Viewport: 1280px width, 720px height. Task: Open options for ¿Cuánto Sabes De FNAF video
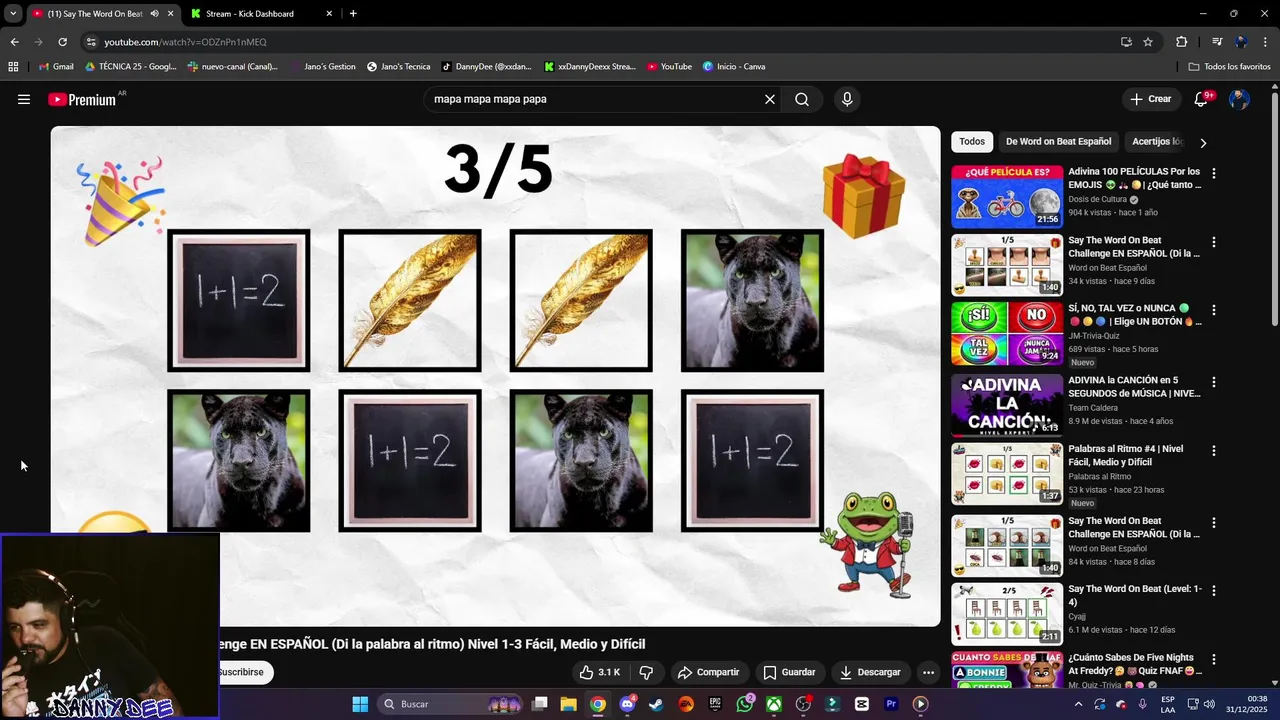1214,660
